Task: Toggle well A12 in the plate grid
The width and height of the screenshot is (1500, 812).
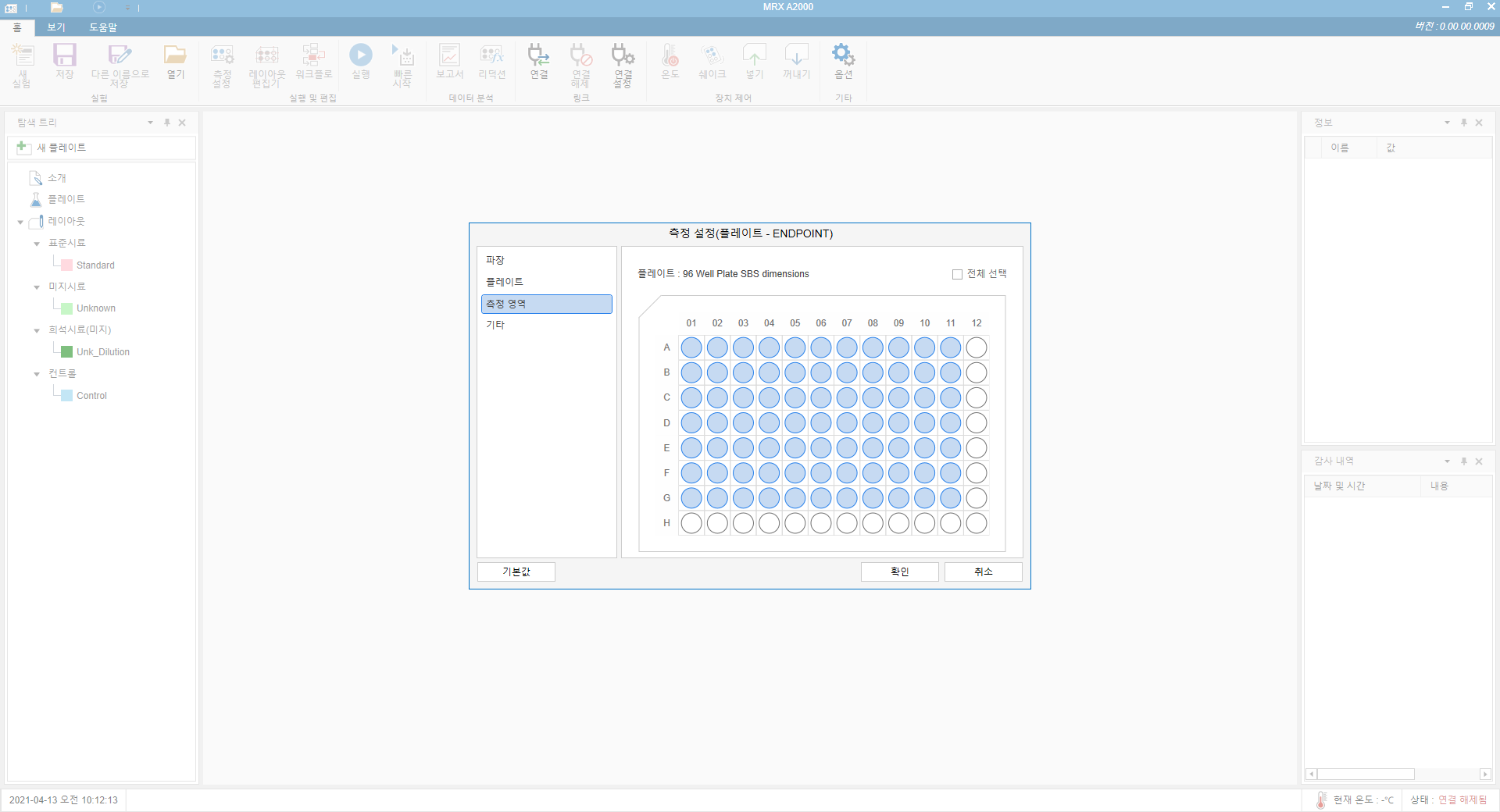Action: click(977, 347)
